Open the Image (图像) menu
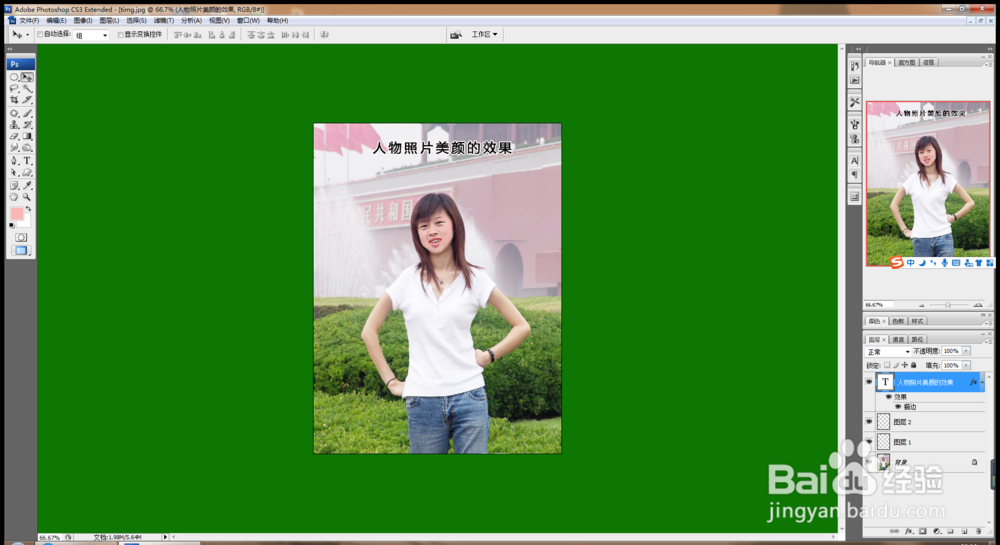This screenshot has width=1000, height=545. (82, 20)
